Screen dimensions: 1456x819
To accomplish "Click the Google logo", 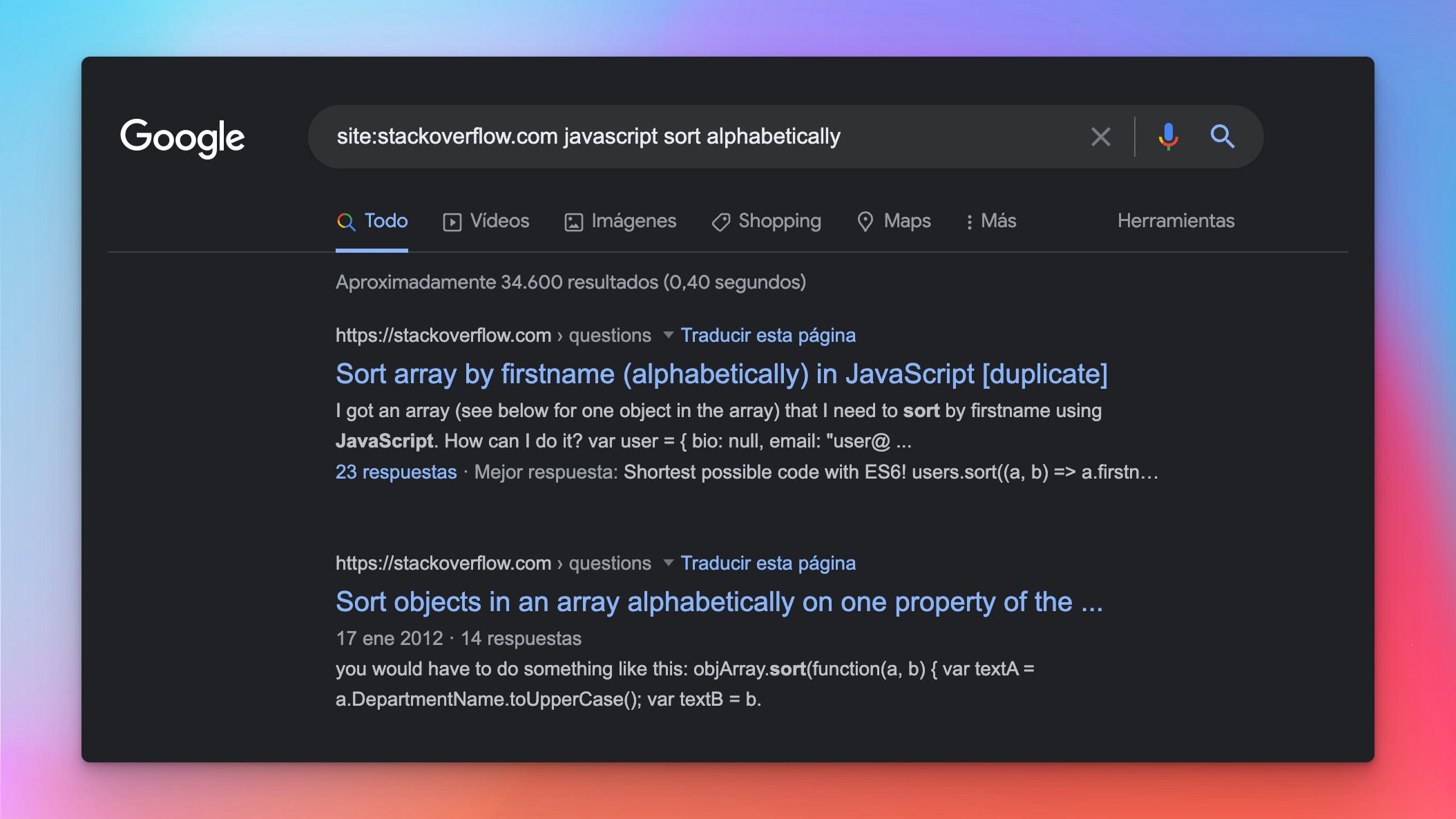I will click(182, 137).
